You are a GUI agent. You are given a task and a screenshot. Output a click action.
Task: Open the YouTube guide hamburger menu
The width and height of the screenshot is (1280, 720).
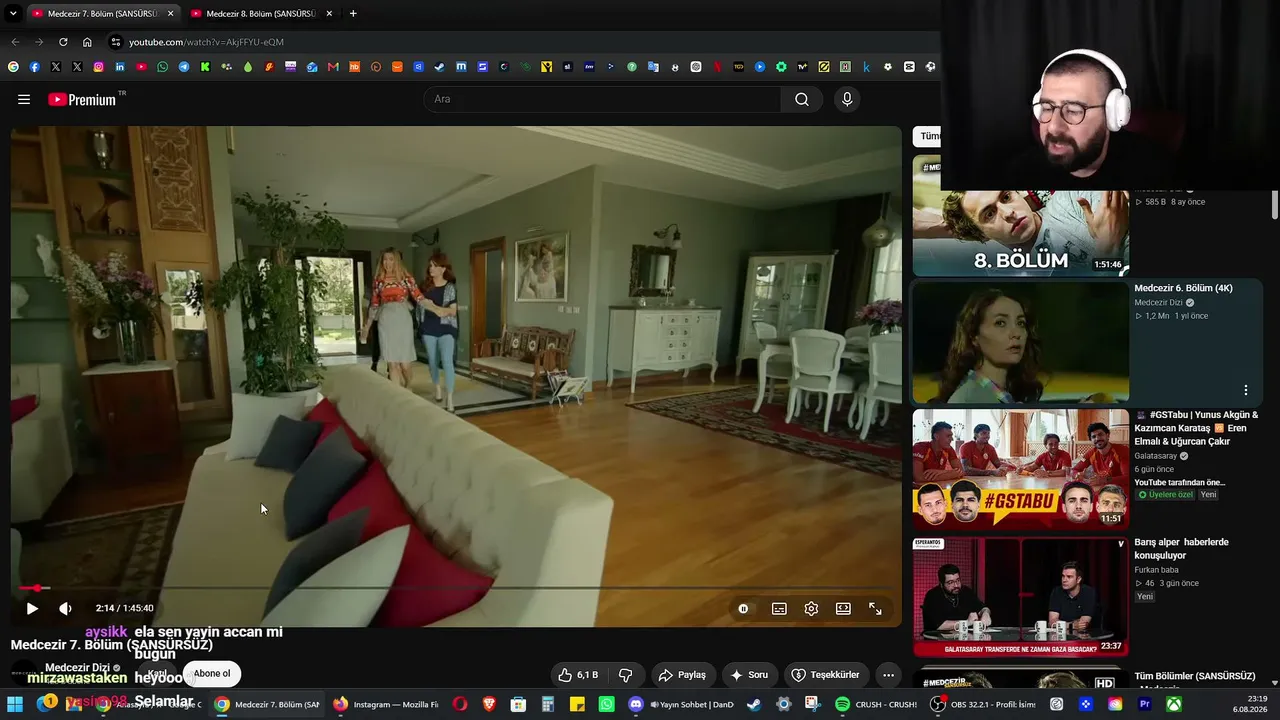(x=24, y=99)
